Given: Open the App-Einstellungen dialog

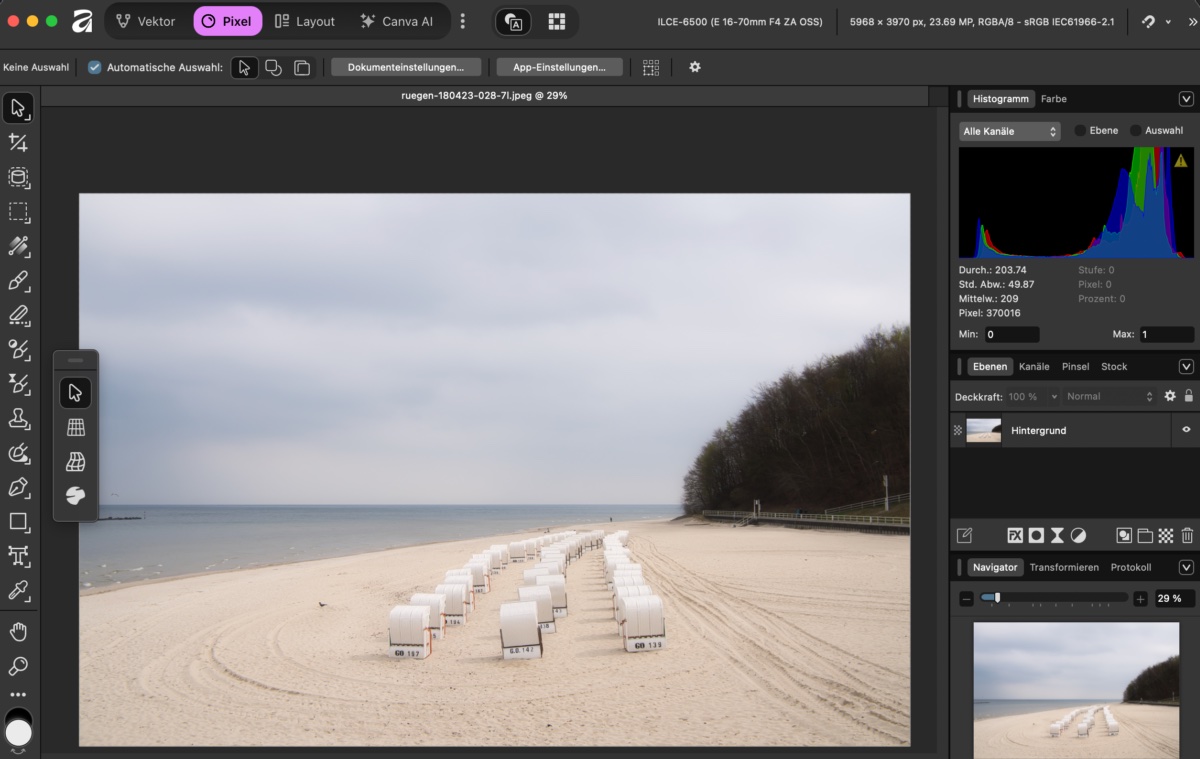Looking at the screenshot, I should tap(559, 67).
